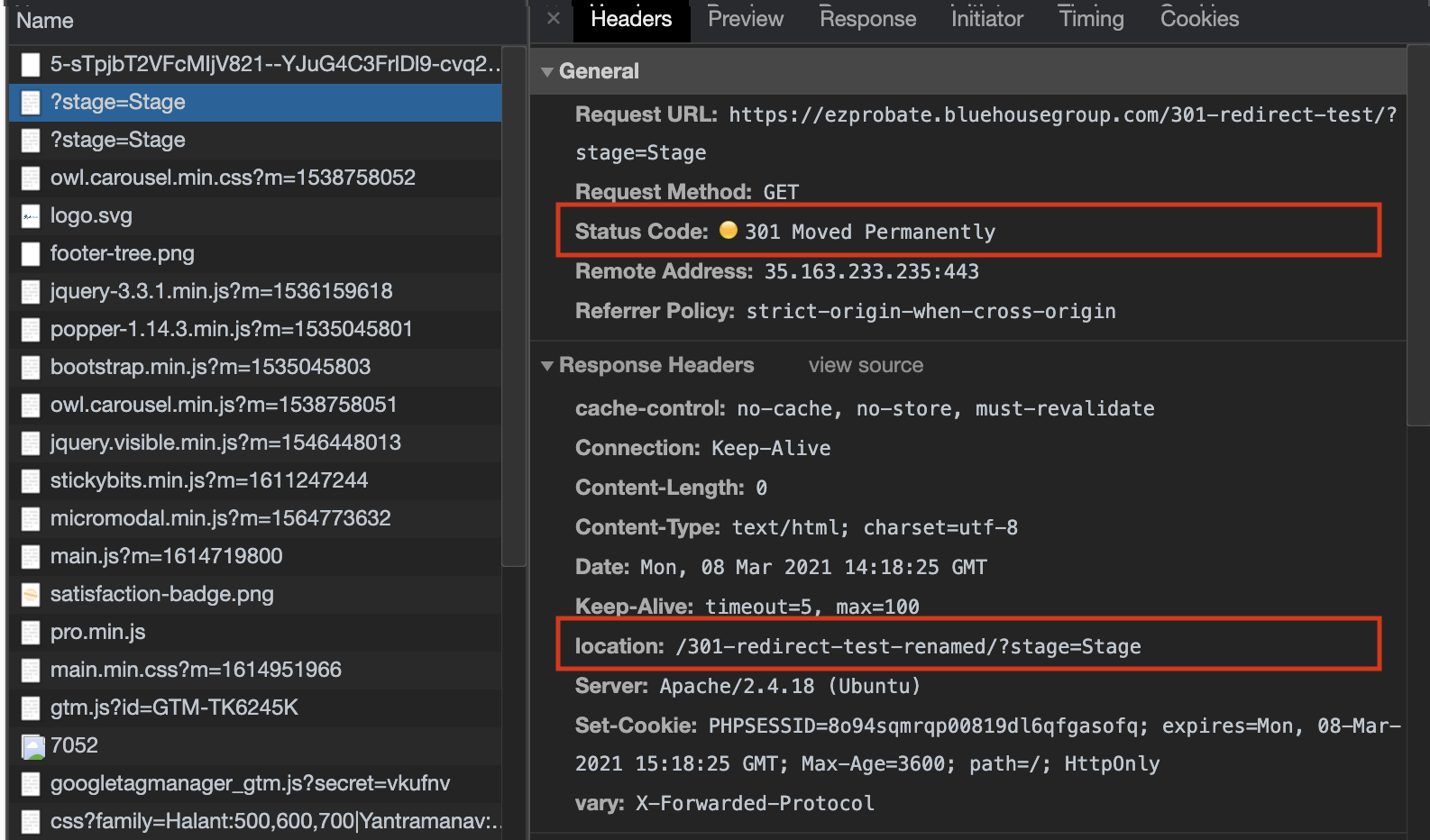
Task: Select main.min.css?m=1614951966 request
Action: tap(255, 670)
